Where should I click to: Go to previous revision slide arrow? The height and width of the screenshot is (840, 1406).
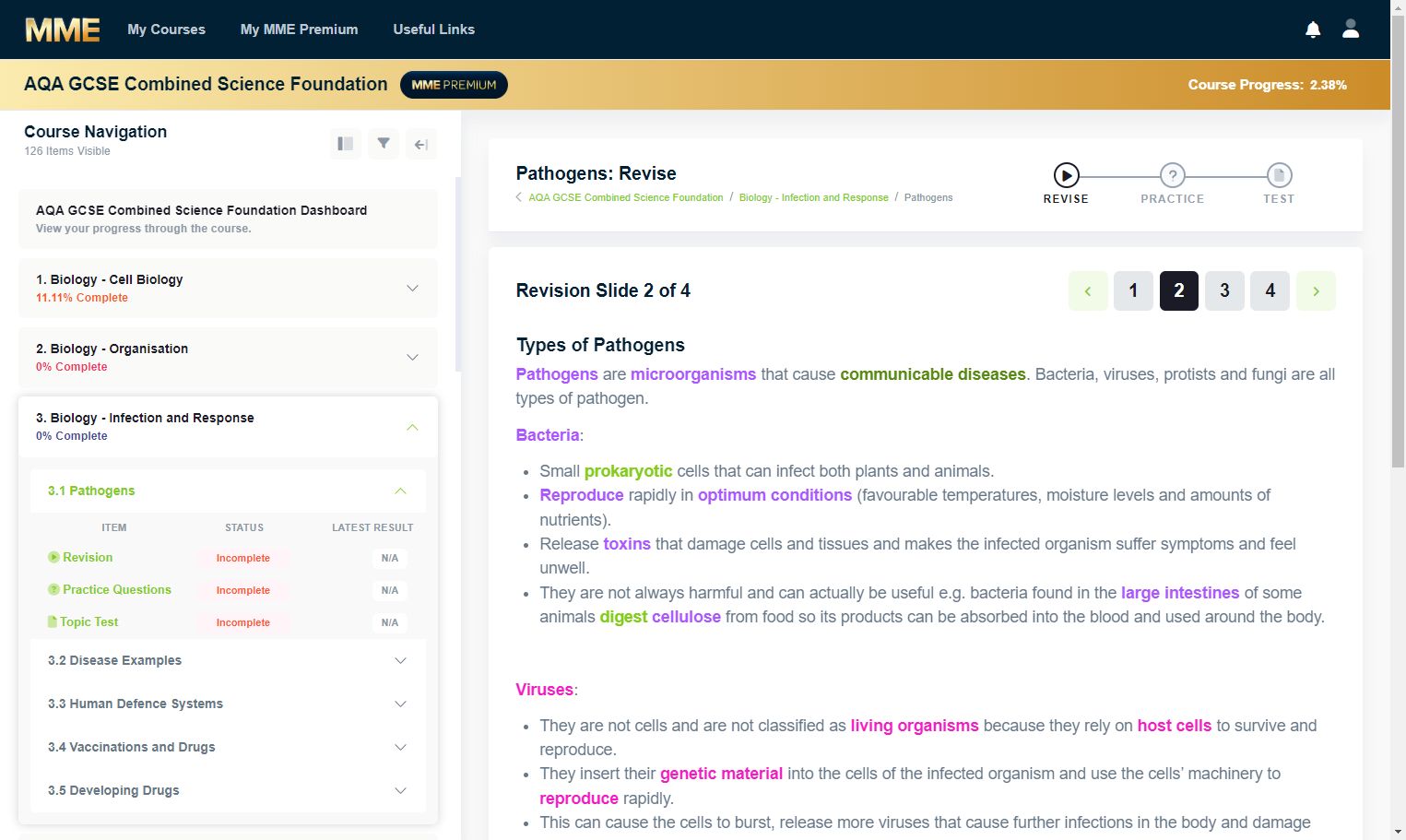[x=1088, y=290]
